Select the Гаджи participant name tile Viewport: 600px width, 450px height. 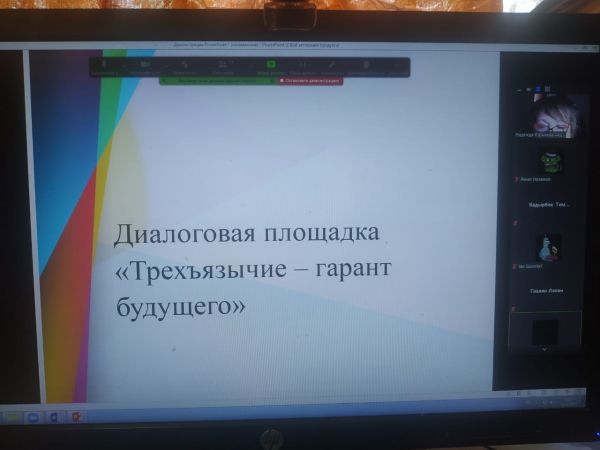tap(546, 290)
